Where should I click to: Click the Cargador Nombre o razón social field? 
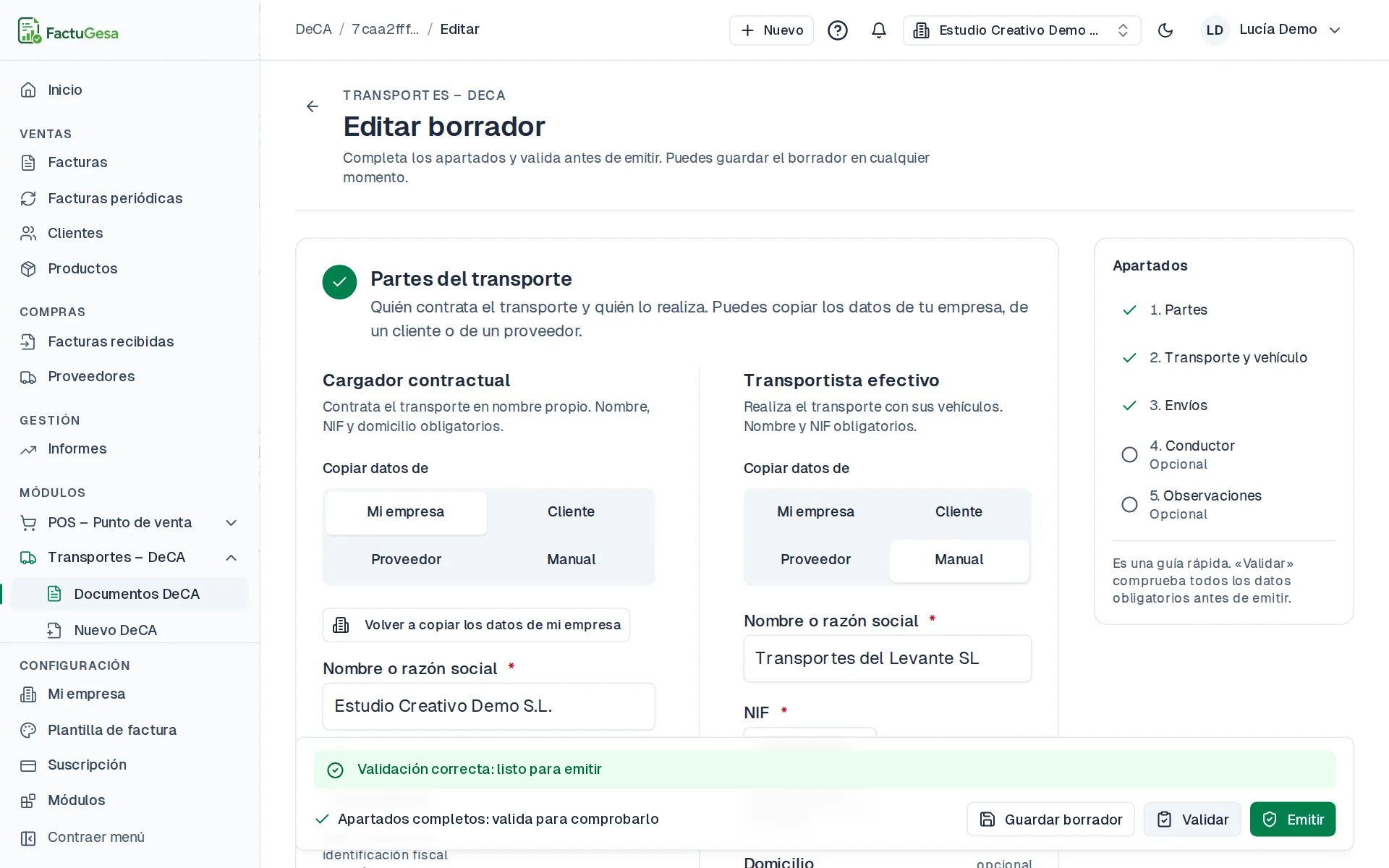[x=489, y=707]
